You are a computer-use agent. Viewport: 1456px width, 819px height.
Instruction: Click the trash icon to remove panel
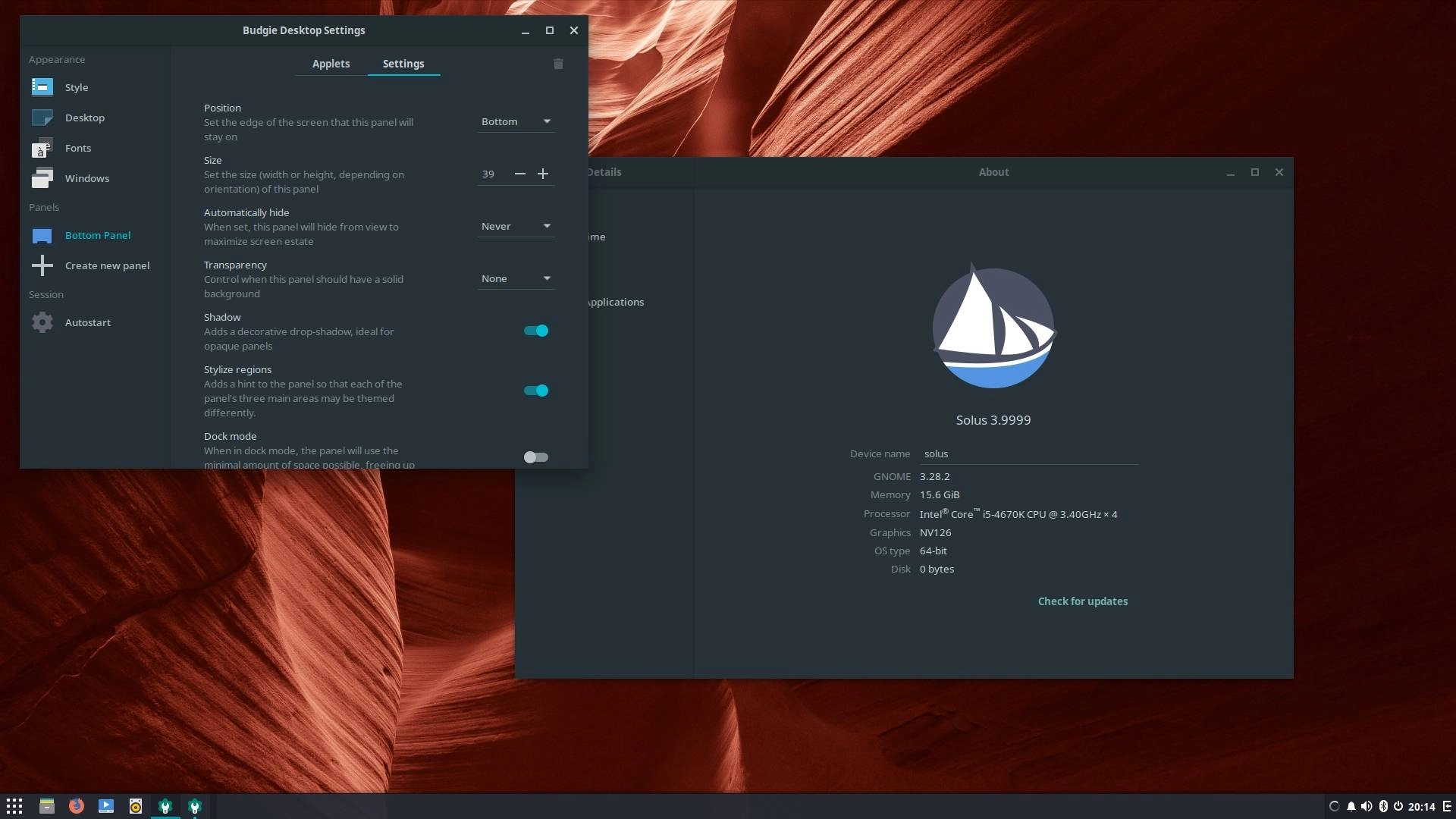[558, 64]
